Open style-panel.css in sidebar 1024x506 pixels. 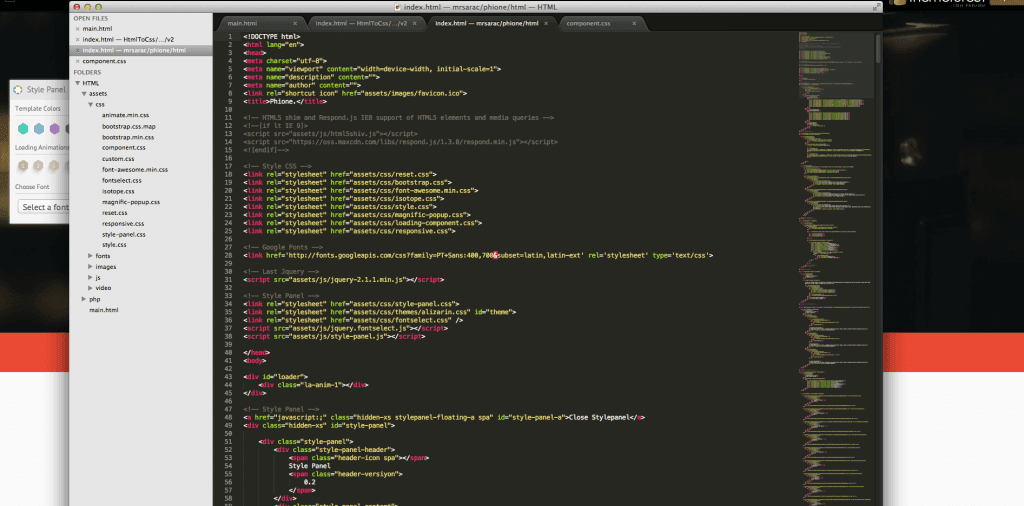coord(123,234)
